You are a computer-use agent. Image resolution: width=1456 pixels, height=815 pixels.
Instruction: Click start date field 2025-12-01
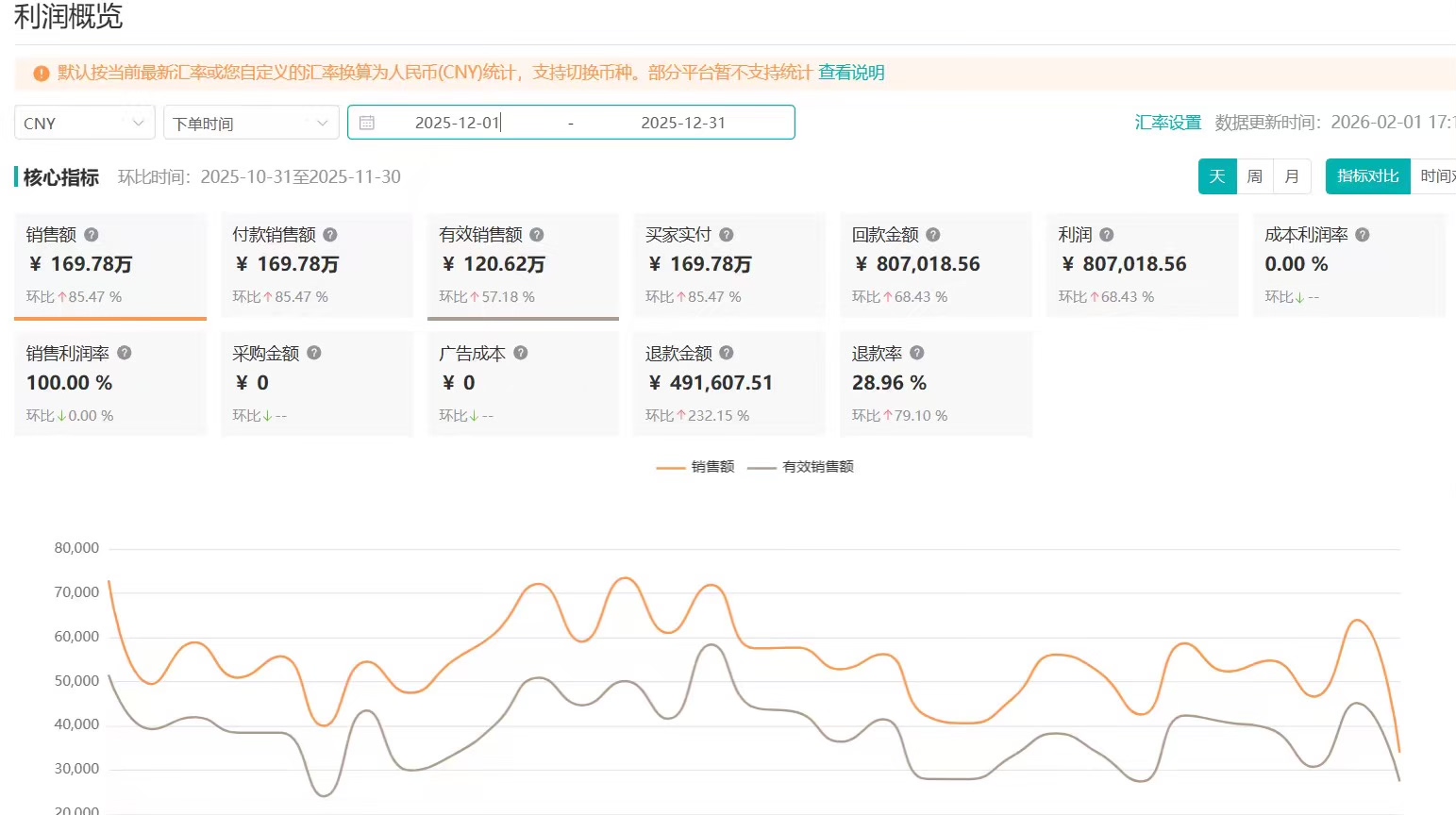click(x=458, y=123)
